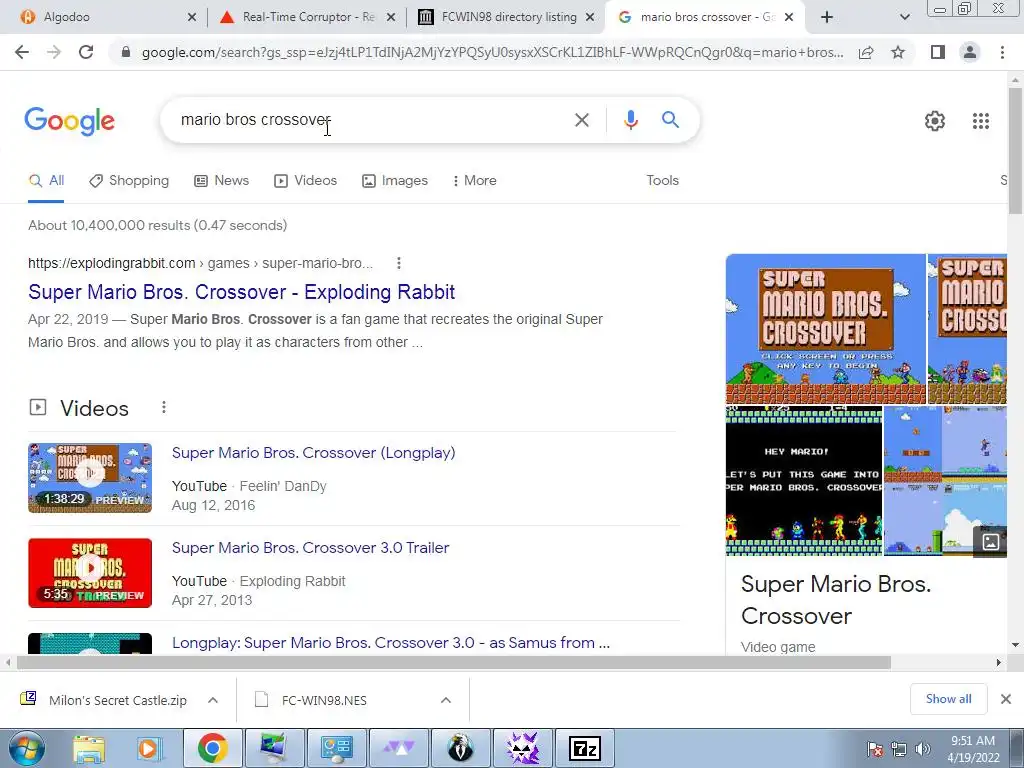Clear the search box text
Viewport: 1024px width, 768px height.
click(581, 120)
